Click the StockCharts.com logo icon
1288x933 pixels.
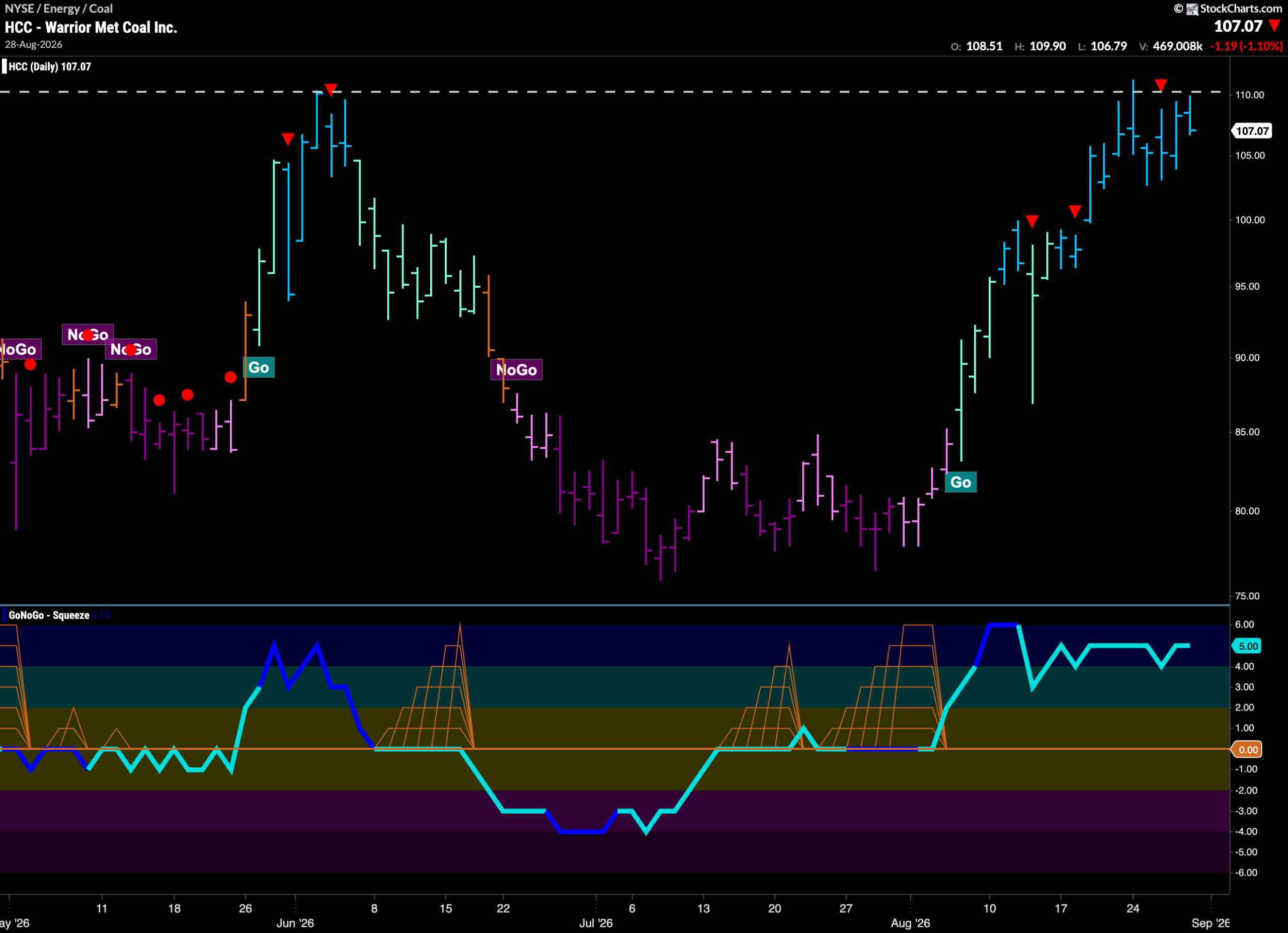pos(1192,9)
